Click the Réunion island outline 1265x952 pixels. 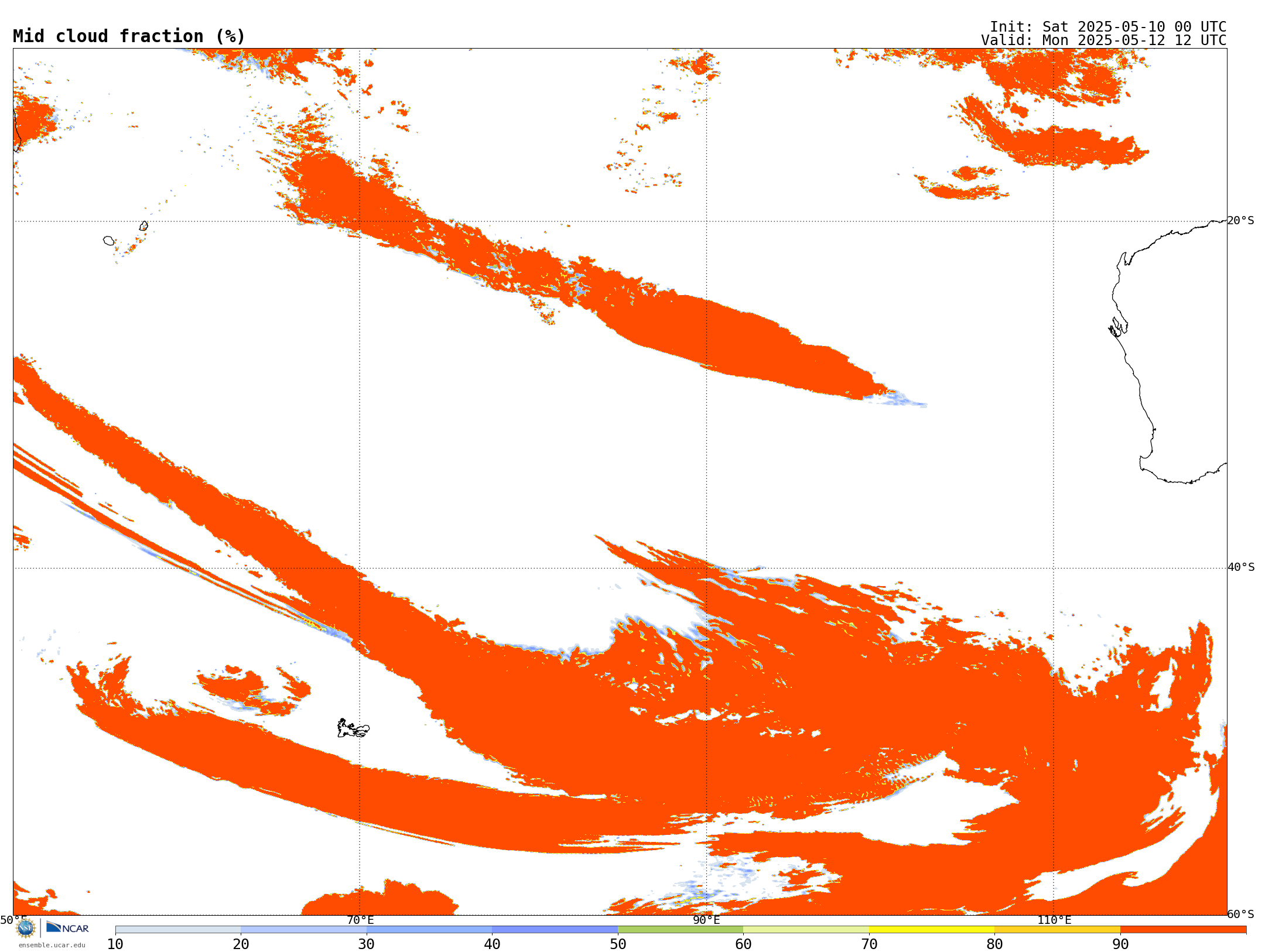click(109, 241)
